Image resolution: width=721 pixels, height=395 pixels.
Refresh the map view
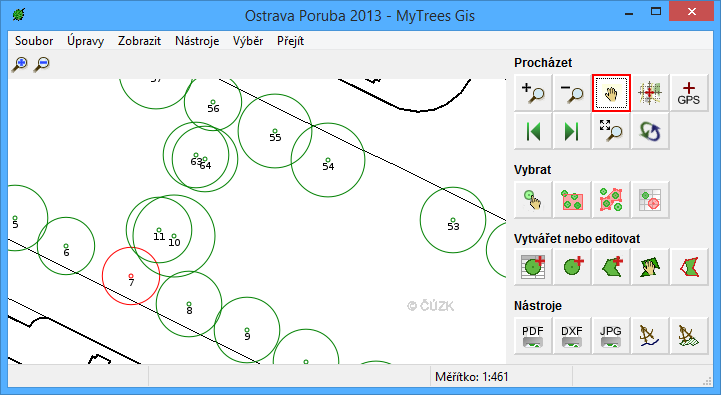point(650,132)
